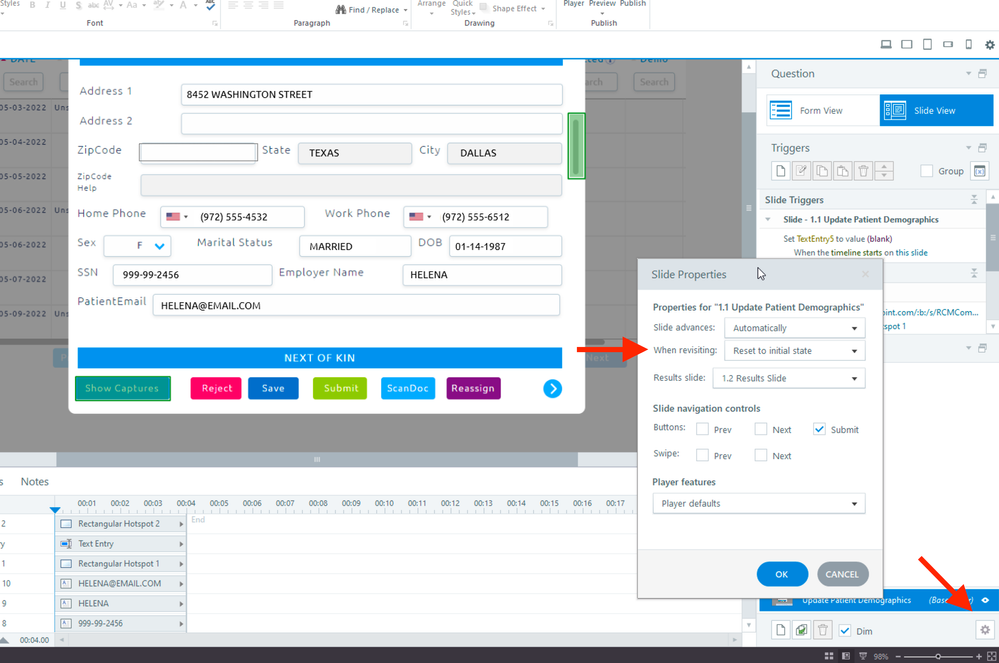The width and height of the screenshot is (999, 663).
Task: Switch to Slide View in status bar
Action: (x=845, y=656)
